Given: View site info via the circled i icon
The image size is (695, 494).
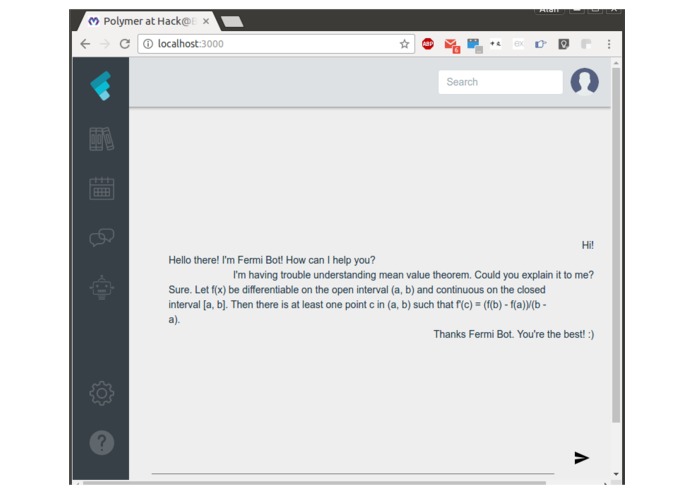Looking at the screenshot, I should click(148, 44).
